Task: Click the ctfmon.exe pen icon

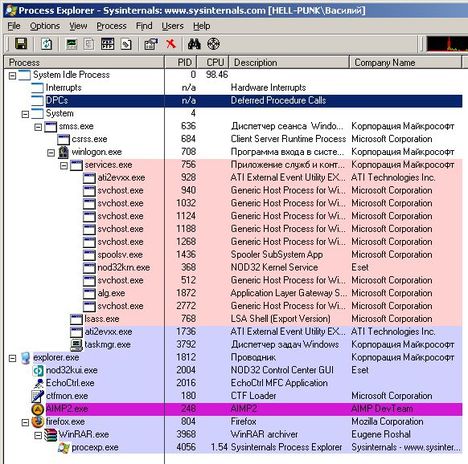Action: pyautogui.click(x=38, y=396)
